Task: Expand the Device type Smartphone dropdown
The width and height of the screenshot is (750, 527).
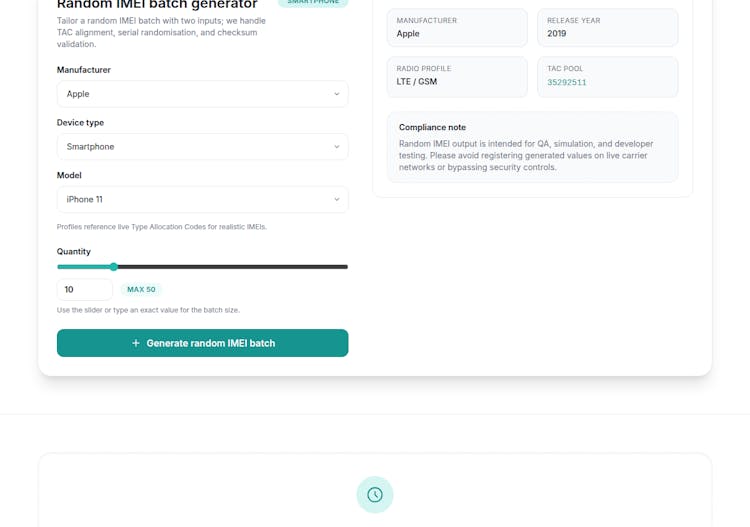Action: coord(202,147)
